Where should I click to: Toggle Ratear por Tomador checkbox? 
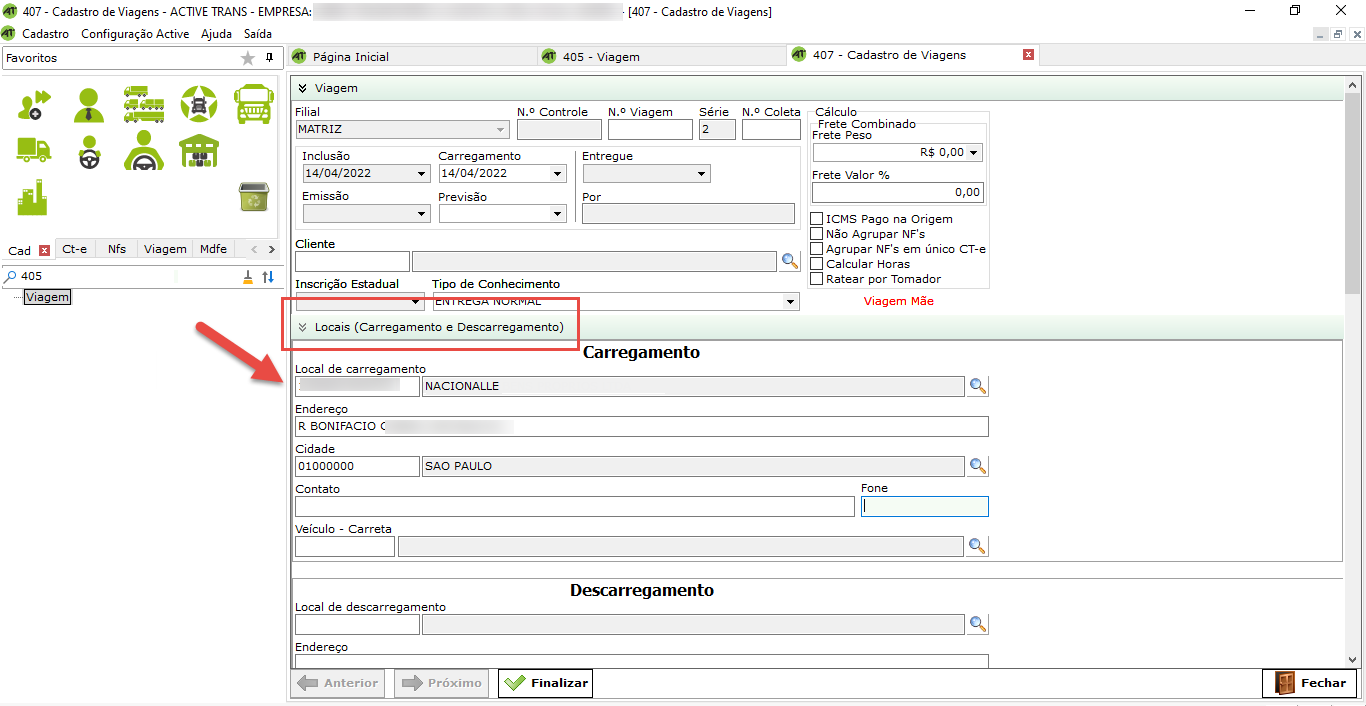817,279
